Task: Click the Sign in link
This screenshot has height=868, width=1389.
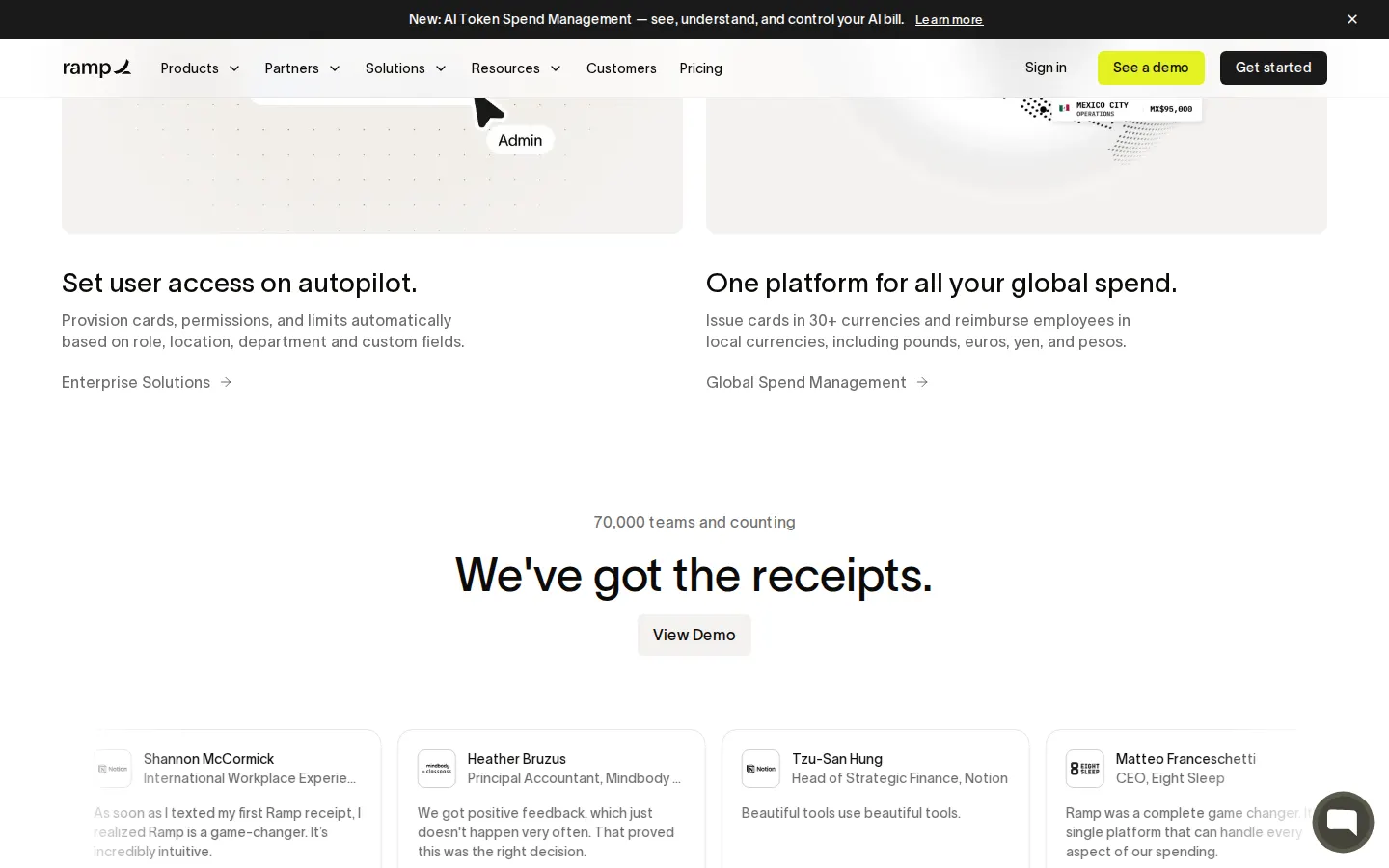Action: [x=1046, y=68]
